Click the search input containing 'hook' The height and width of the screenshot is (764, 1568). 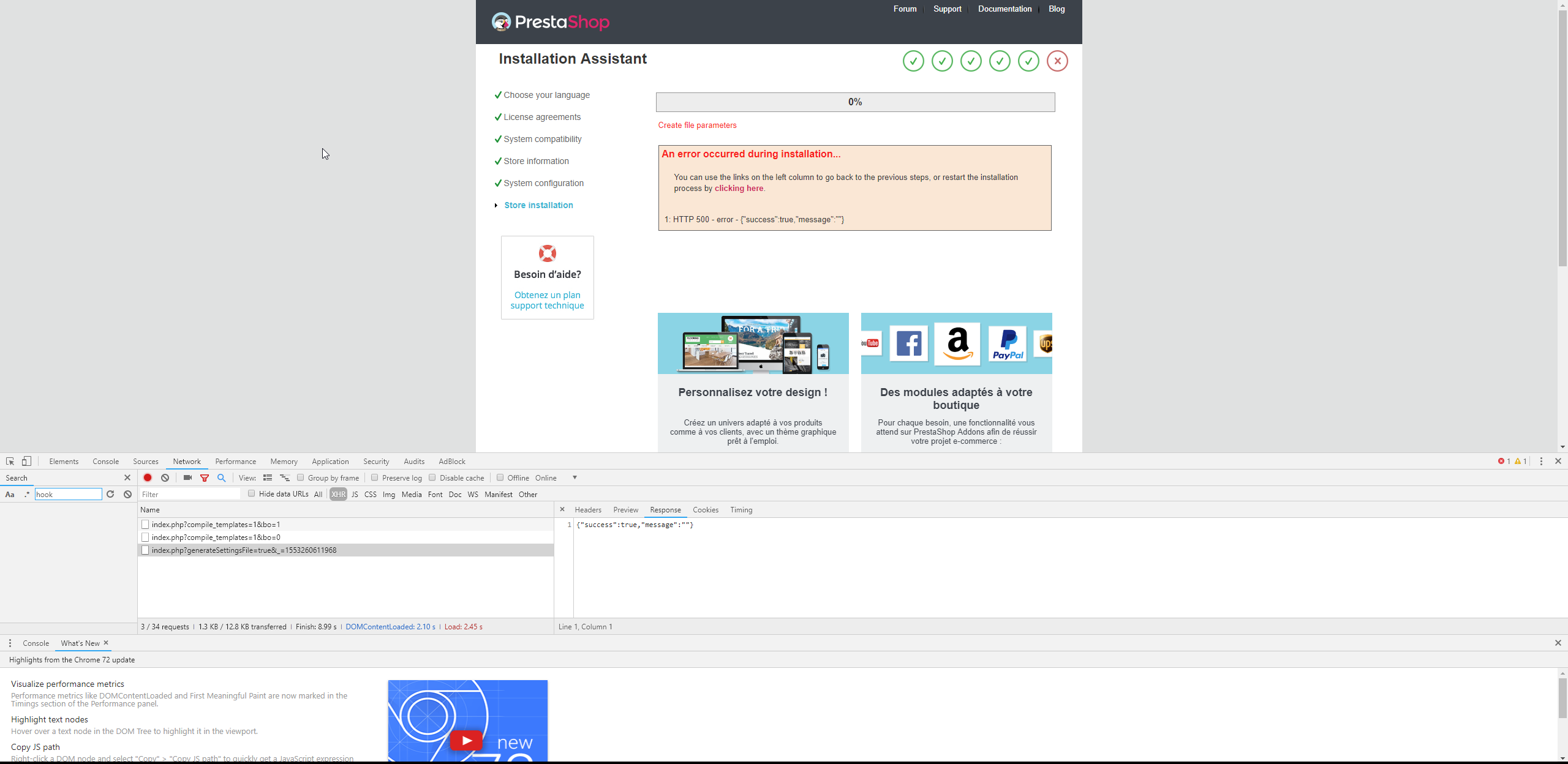pos(69,494)
